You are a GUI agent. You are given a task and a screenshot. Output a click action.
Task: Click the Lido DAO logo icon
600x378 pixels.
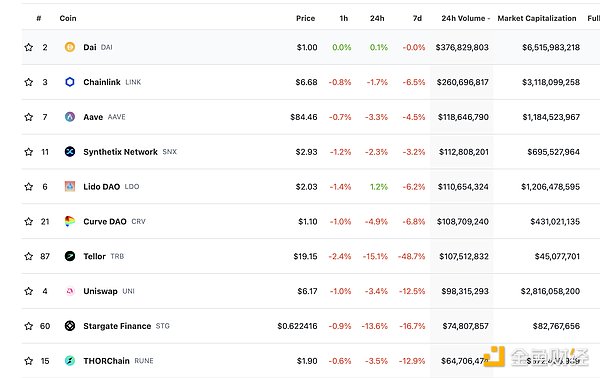[70, 186]
